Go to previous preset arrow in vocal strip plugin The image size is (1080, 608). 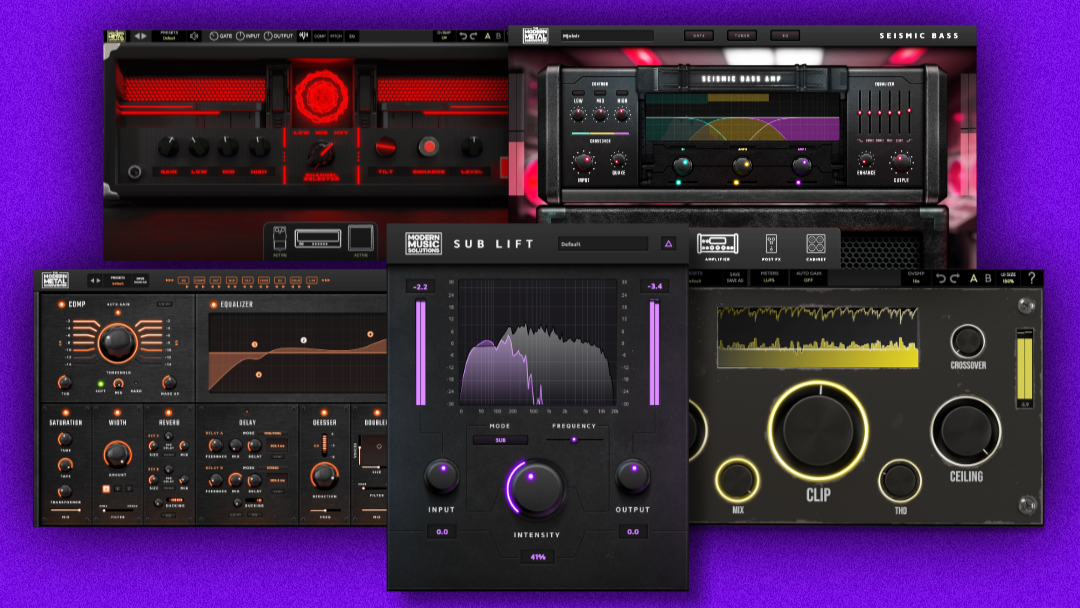click(93, 280)
